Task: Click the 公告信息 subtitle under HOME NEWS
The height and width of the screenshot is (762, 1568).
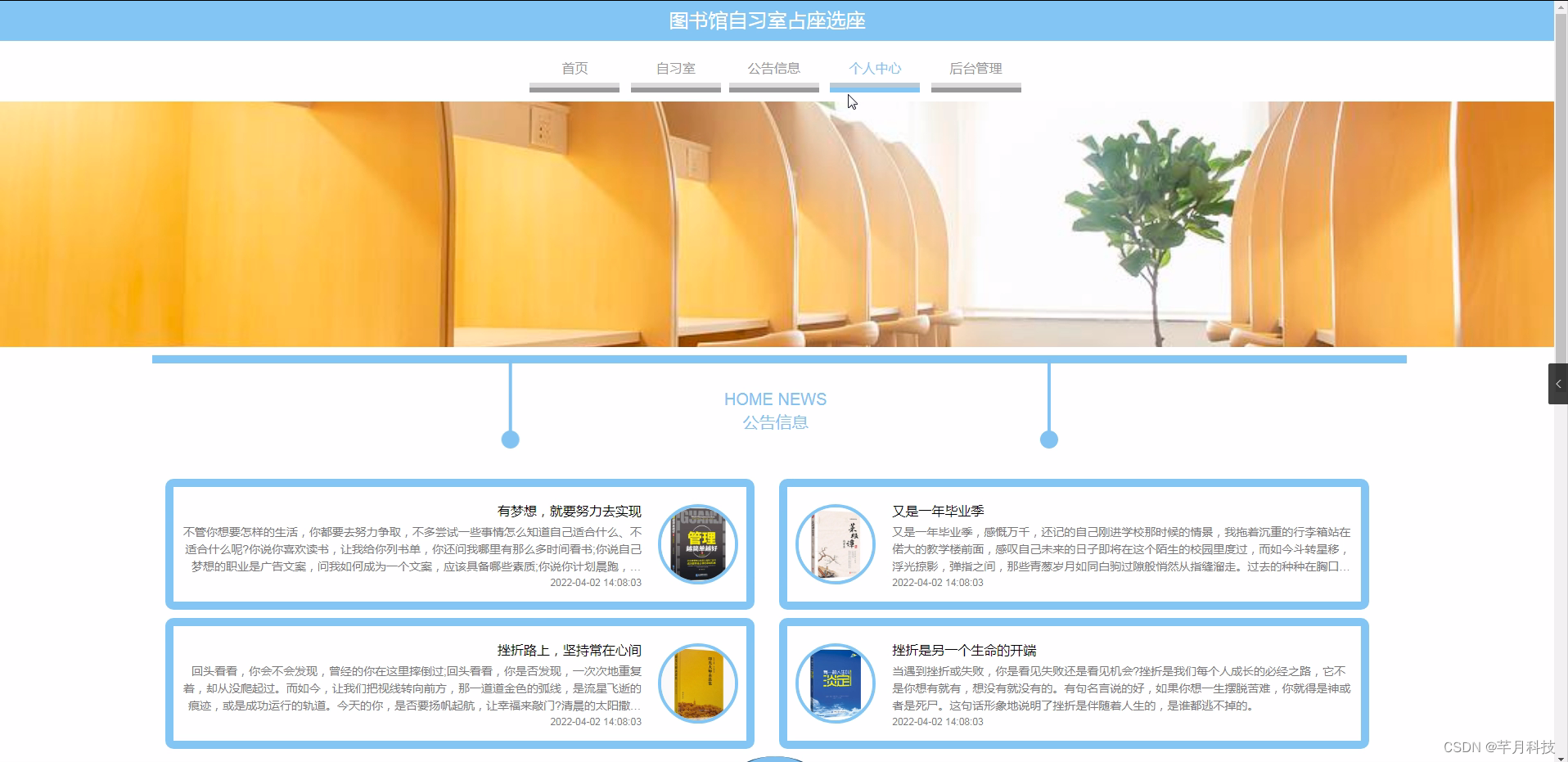Action: [775, 422]
